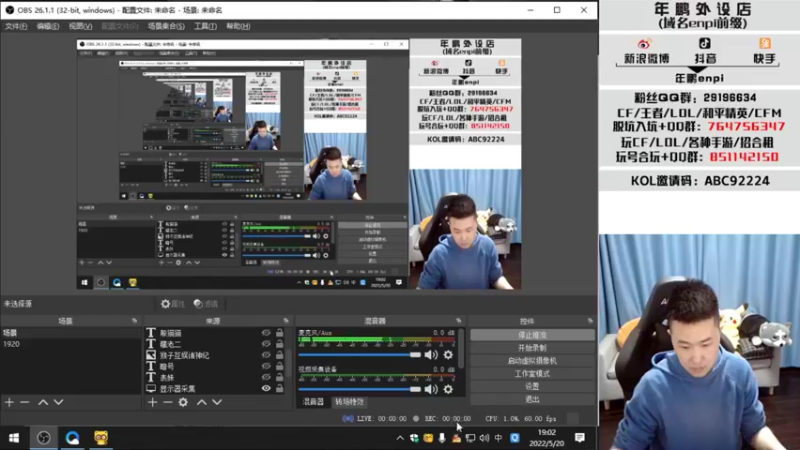Toggle the lock on the image source
Image resolution: width=800 pixels, height=450 pixels.
coord(280,355)
